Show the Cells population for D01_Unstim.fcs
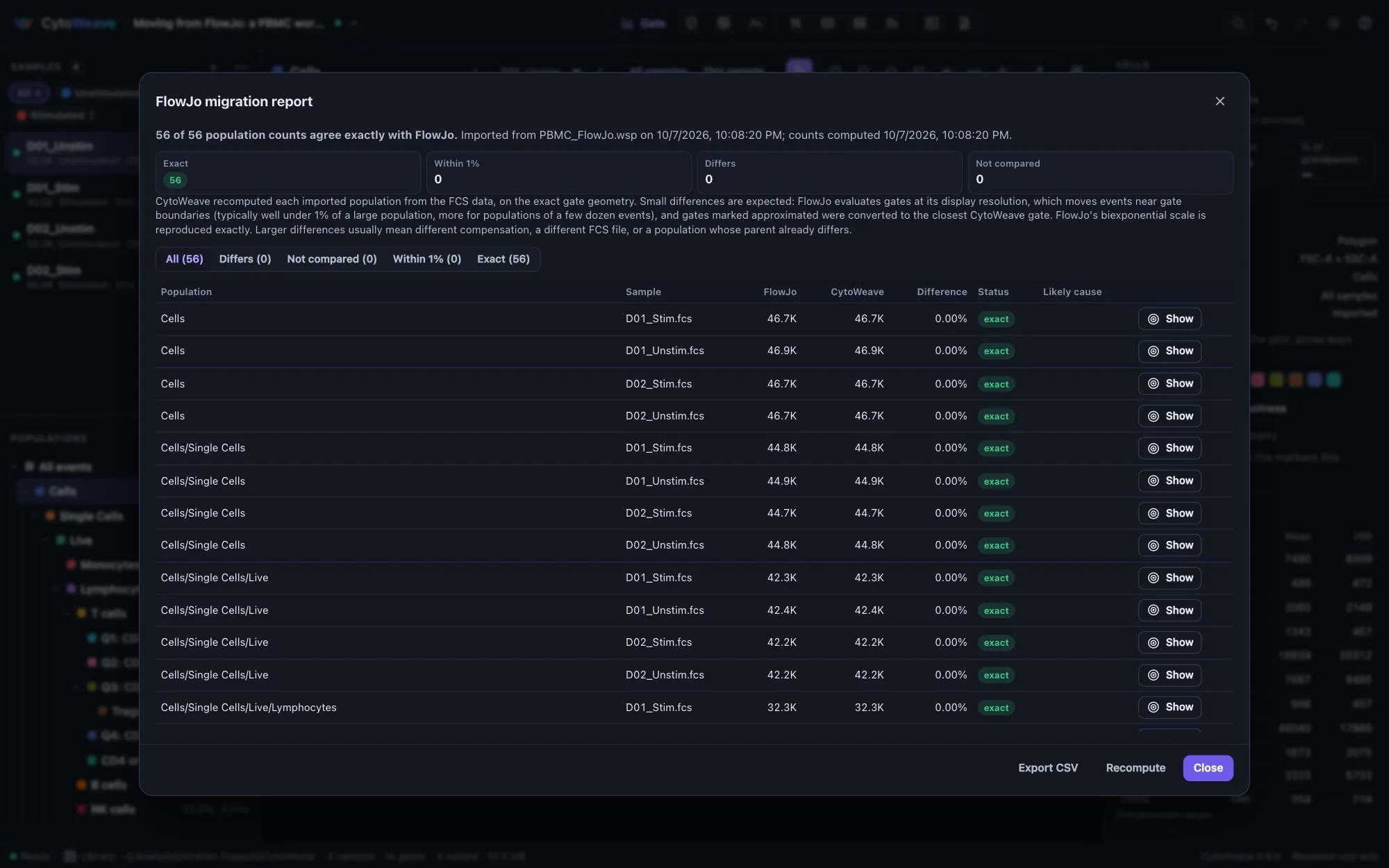The image size is (1389, 868). (x=1170, y=351)
